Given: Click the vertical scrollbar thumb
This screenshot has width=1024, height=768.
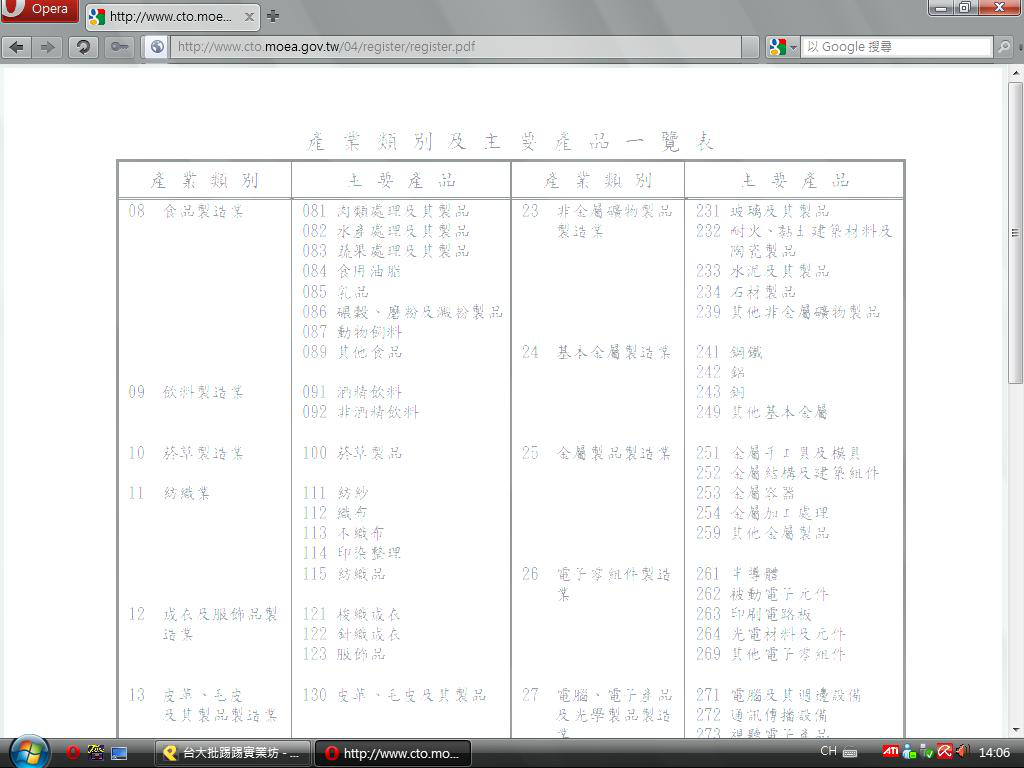Looking at the screenshot, I should tap(1016, 232).
